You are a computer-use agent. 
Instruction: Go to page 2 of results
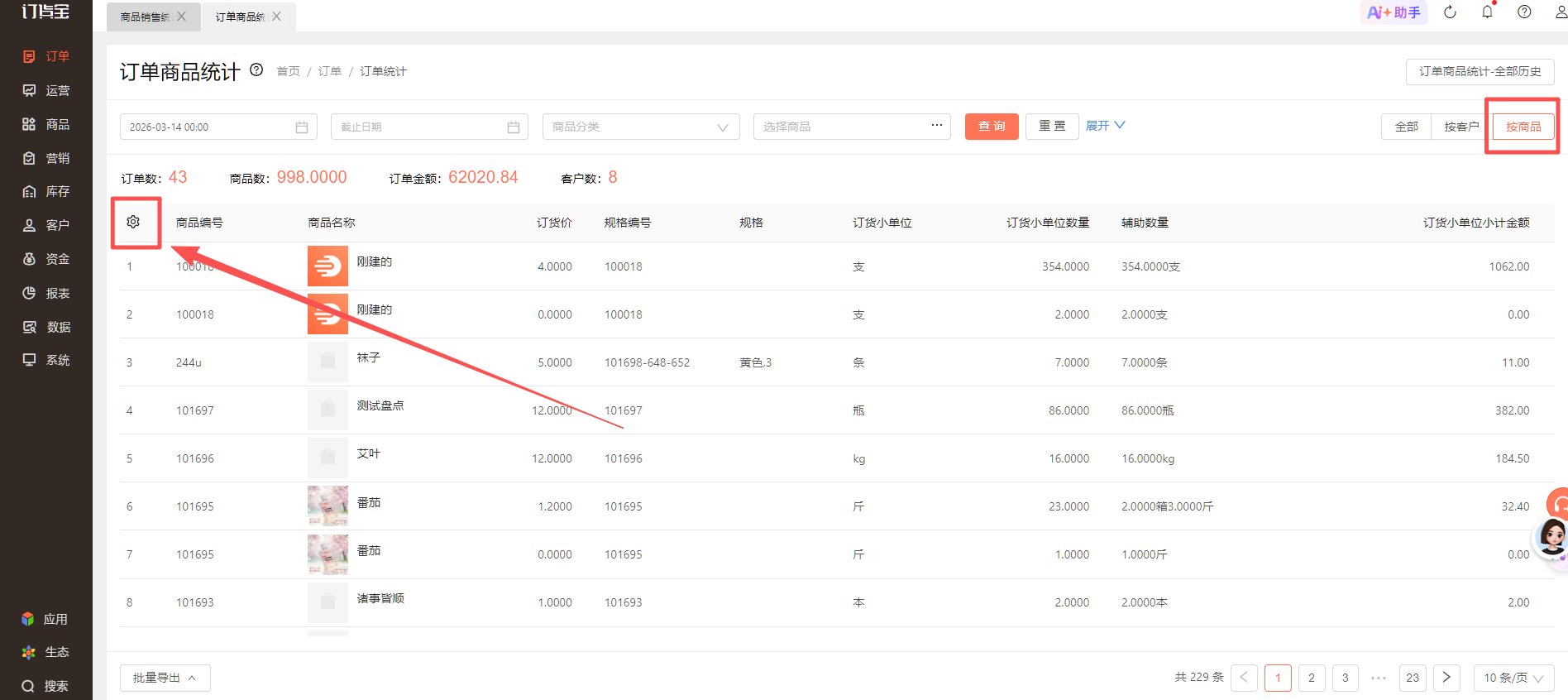pyautogui.click(x=1312, y=678)
